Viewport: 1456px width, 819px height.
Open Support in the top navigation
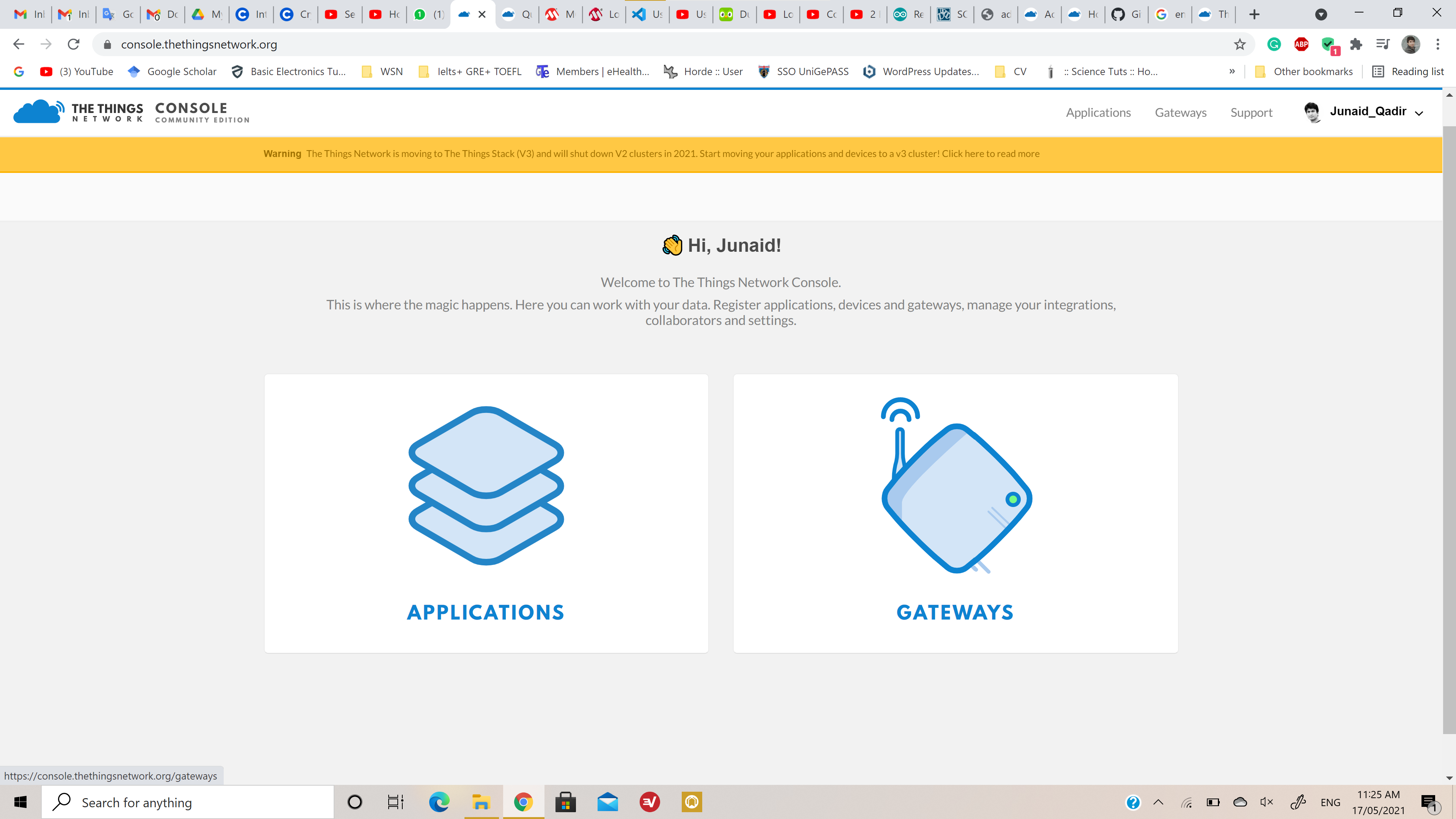pyautogui.click(x=1251, y=113)
